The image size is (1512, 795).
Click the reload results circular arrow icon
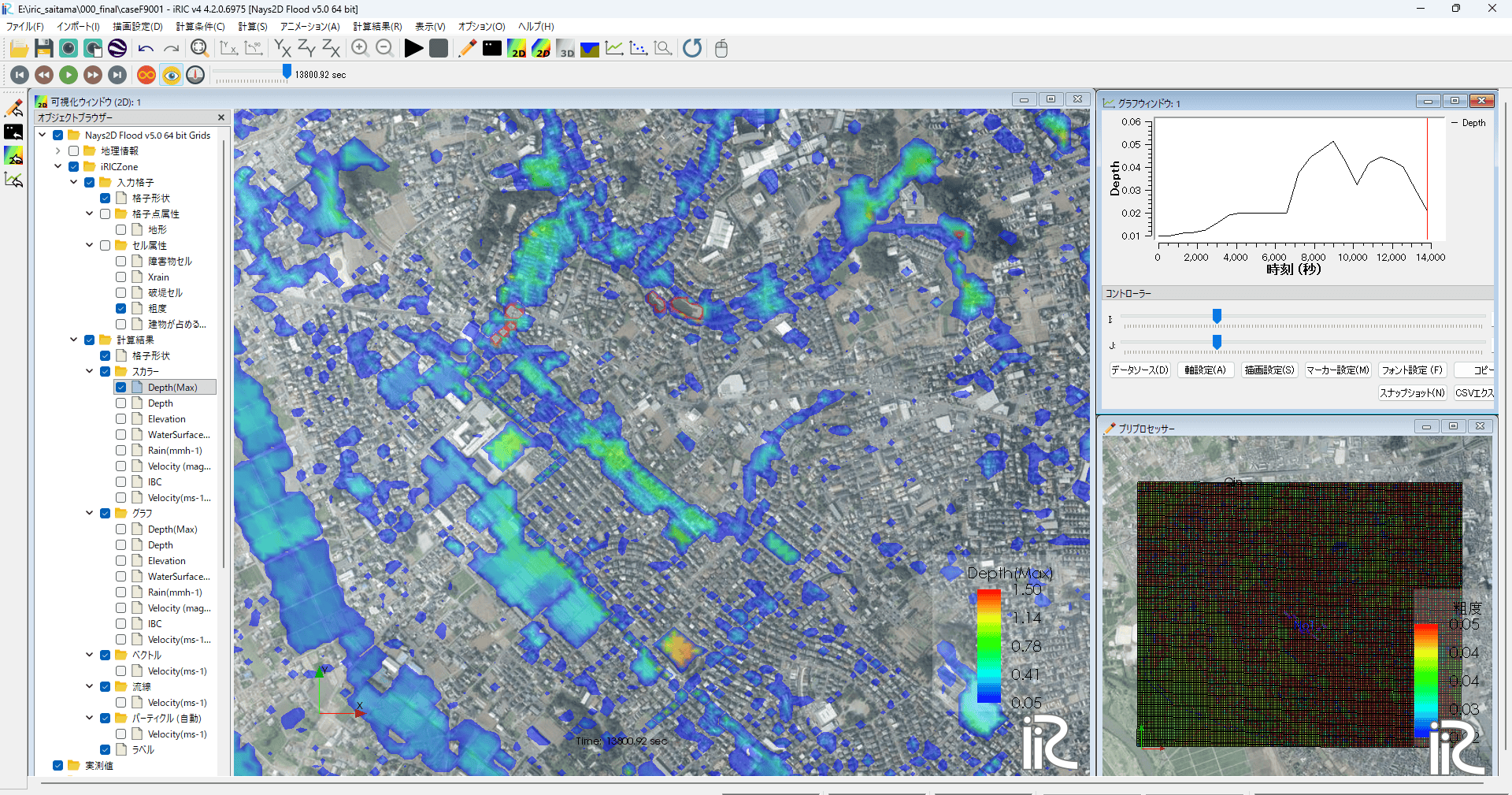coord(692,49)
